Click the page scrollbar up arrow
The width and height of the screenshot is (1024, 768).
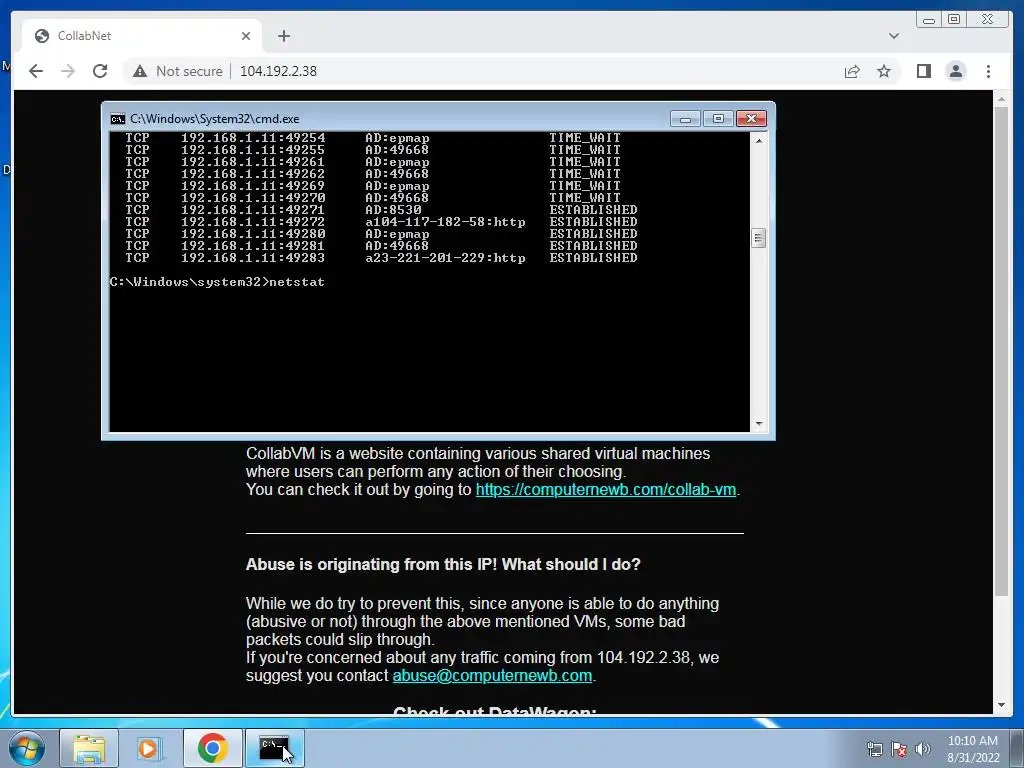(x=1001, y=99)
